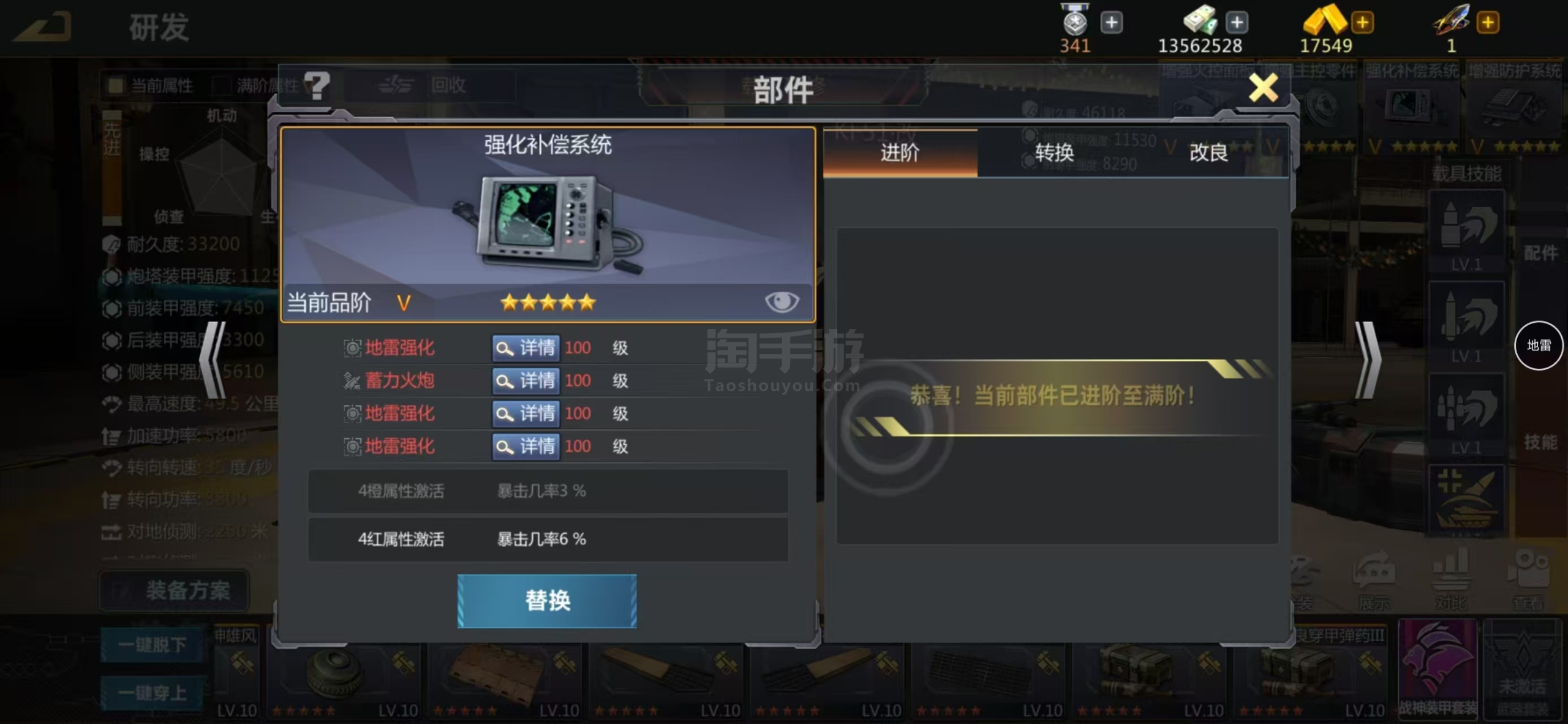Show previous part with left chevron arrow

[x=213, y=361]
